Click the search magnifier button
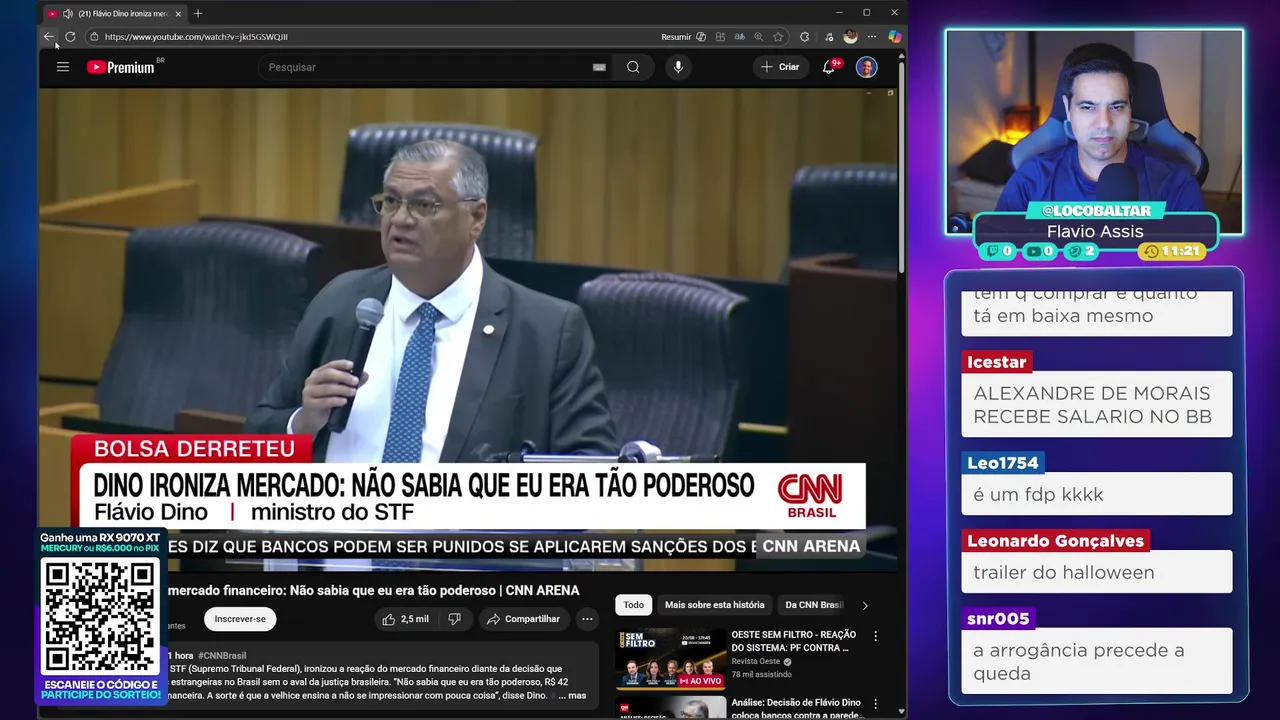 (633, 67)
